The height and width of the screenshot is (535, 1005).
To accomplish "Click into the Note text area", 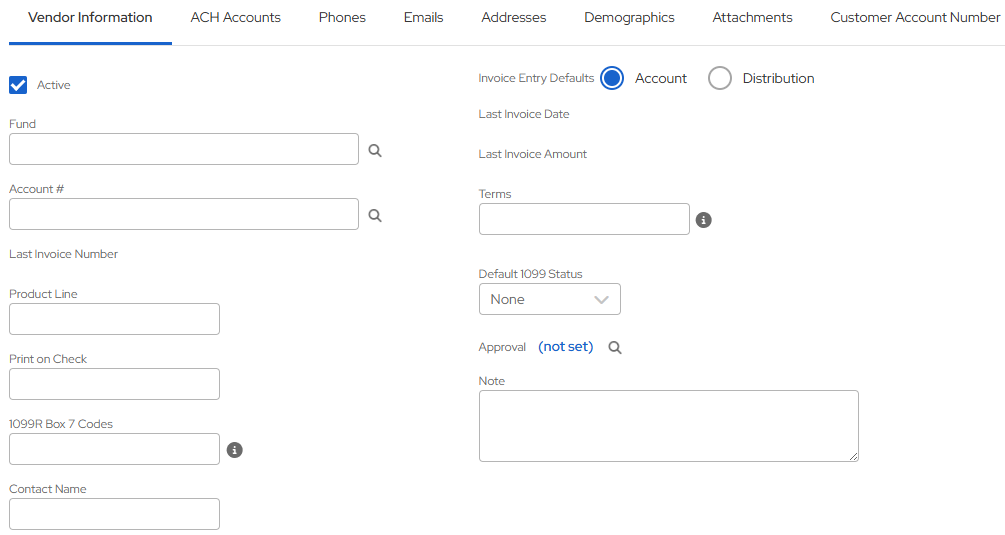I will coord(668,425).
